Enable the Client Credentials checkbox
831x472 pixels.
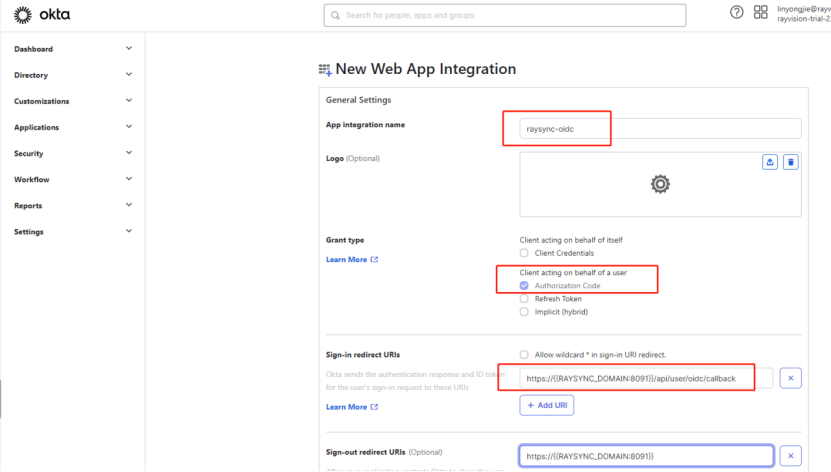(525, 254)
